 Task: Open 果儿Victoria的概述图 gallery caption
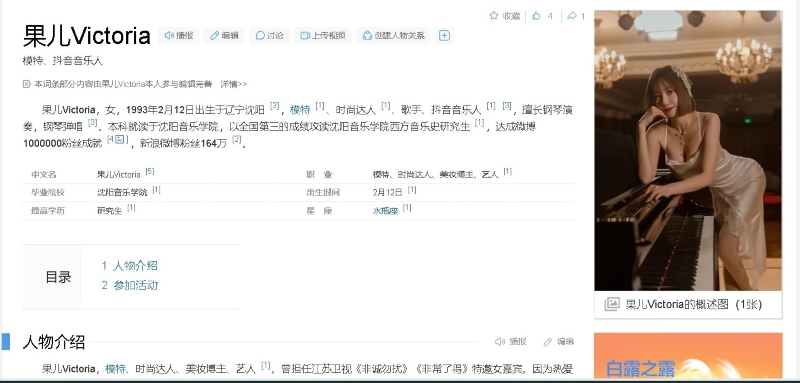693,304
